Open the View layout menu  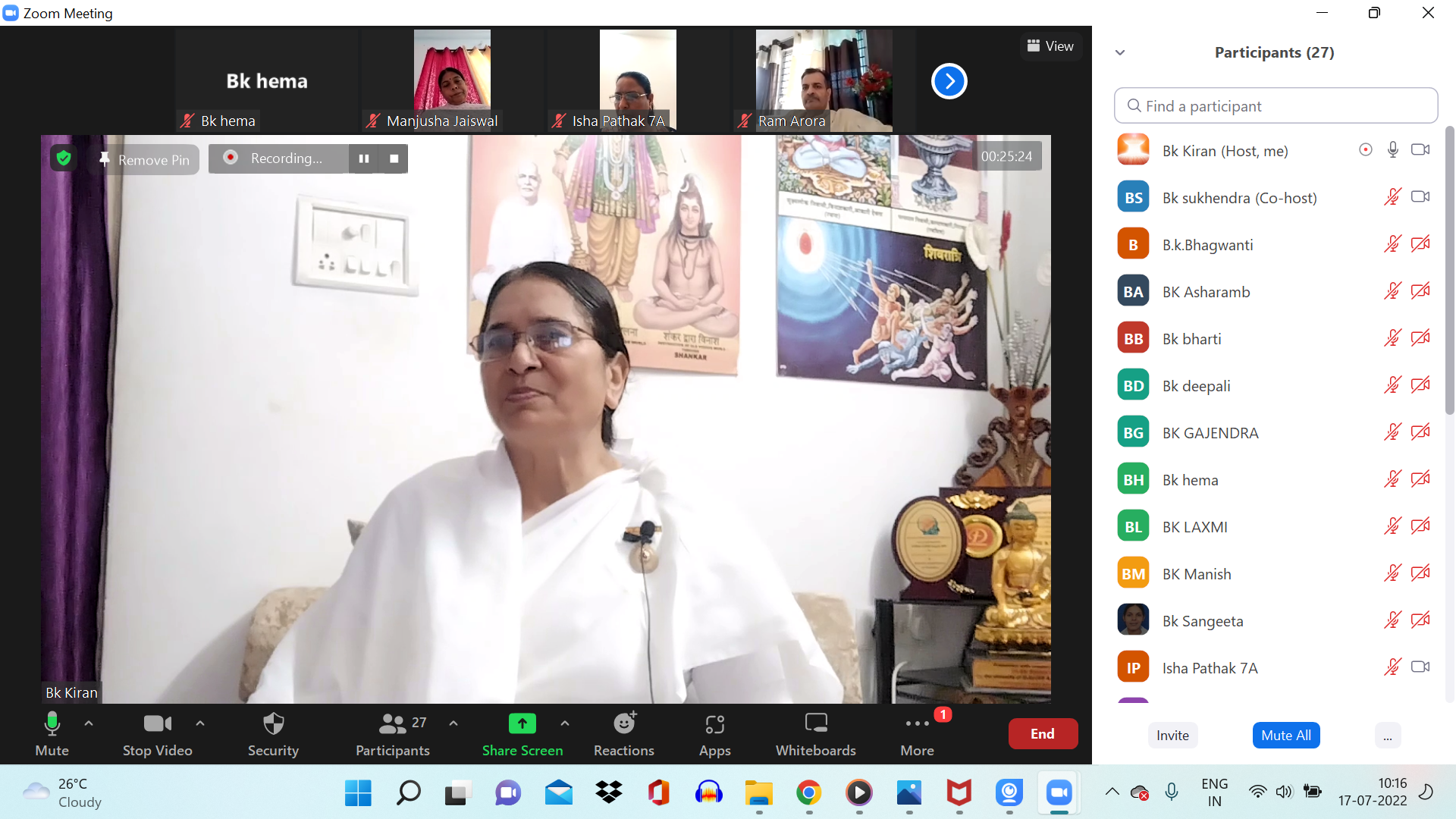[x=1050, y=46]
